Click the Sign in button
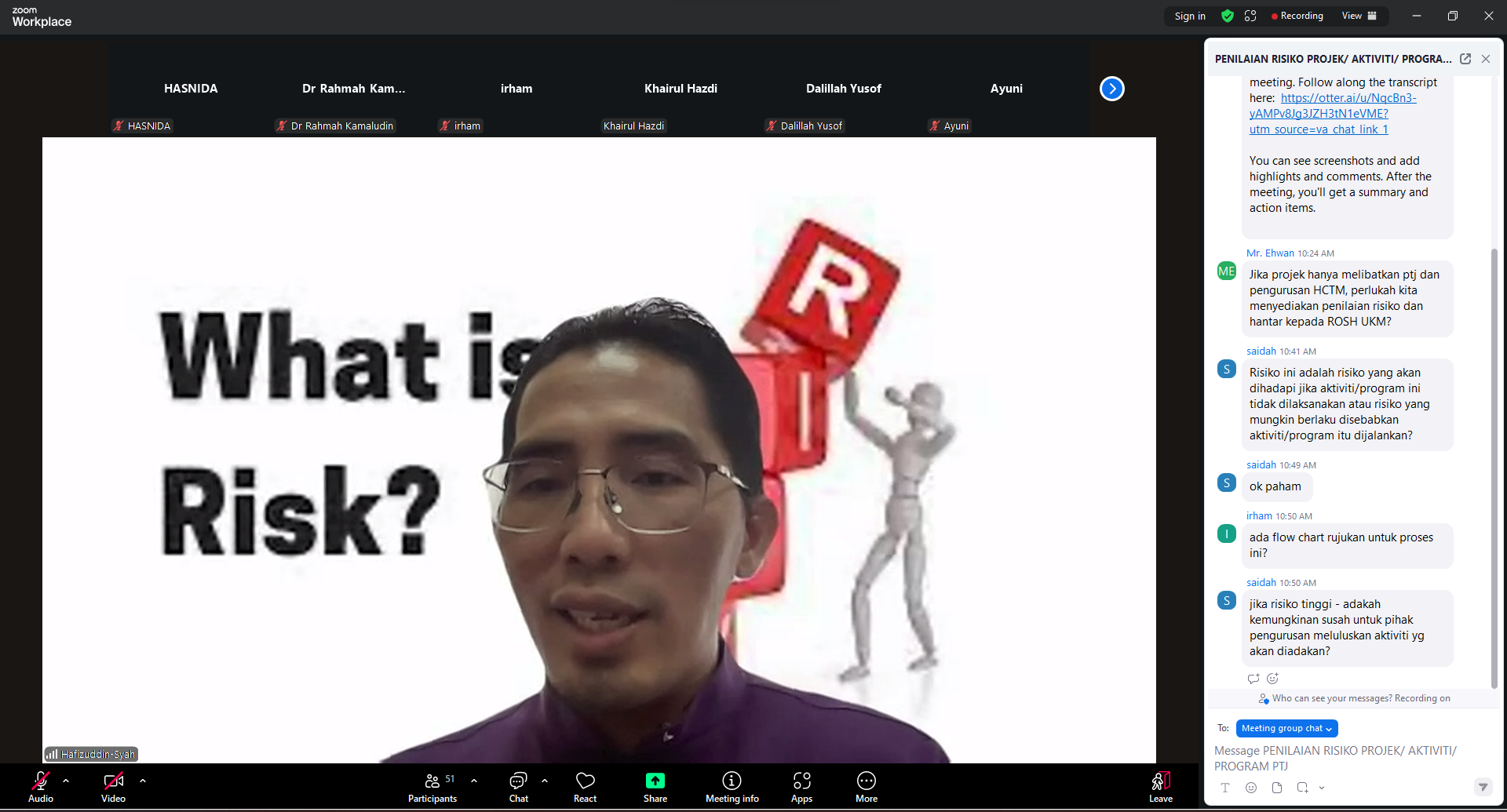This screenshot has width=1507, height=812. [1190, 16]
